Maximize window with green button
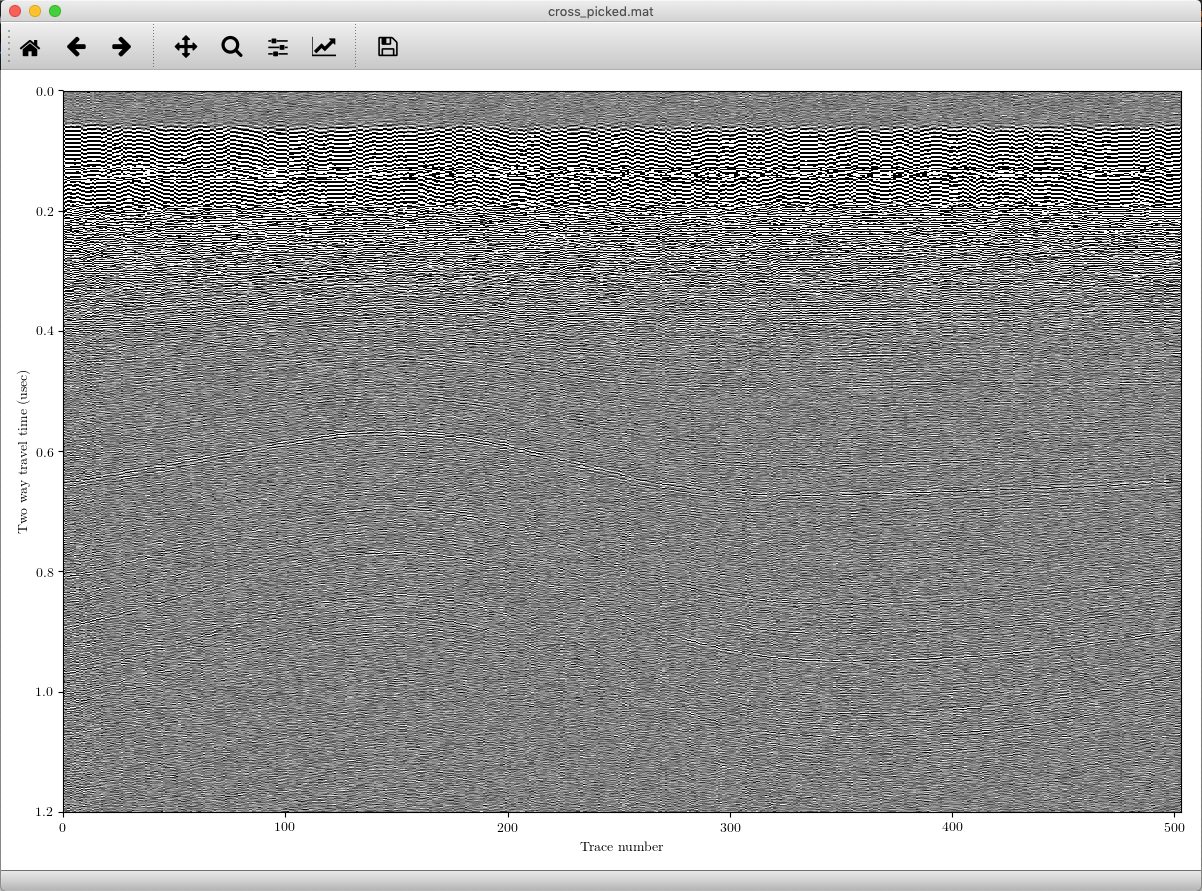The width and height of the screenshot is (1202, 891). pos(54,11)
